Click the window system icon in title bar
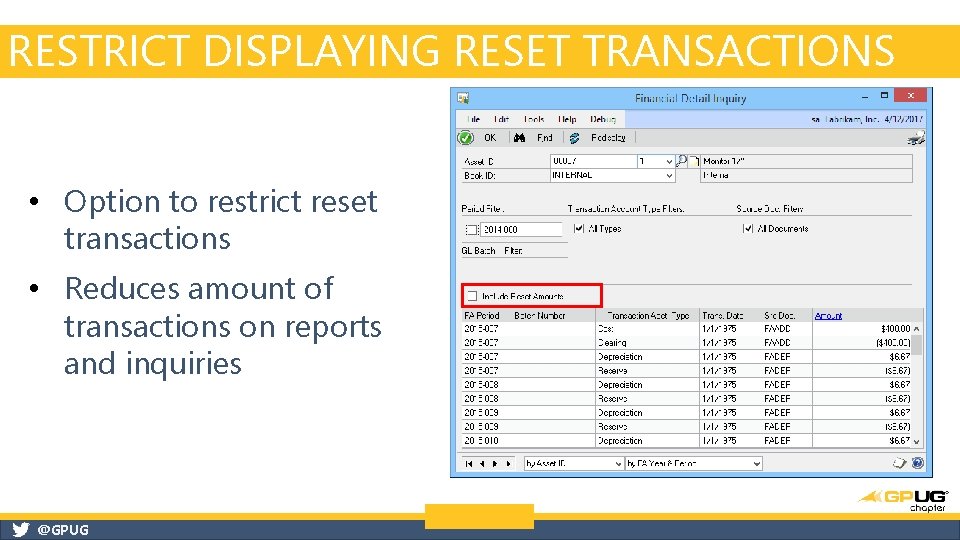The width and height of the screenshot is (960, 540). point(463,98)
